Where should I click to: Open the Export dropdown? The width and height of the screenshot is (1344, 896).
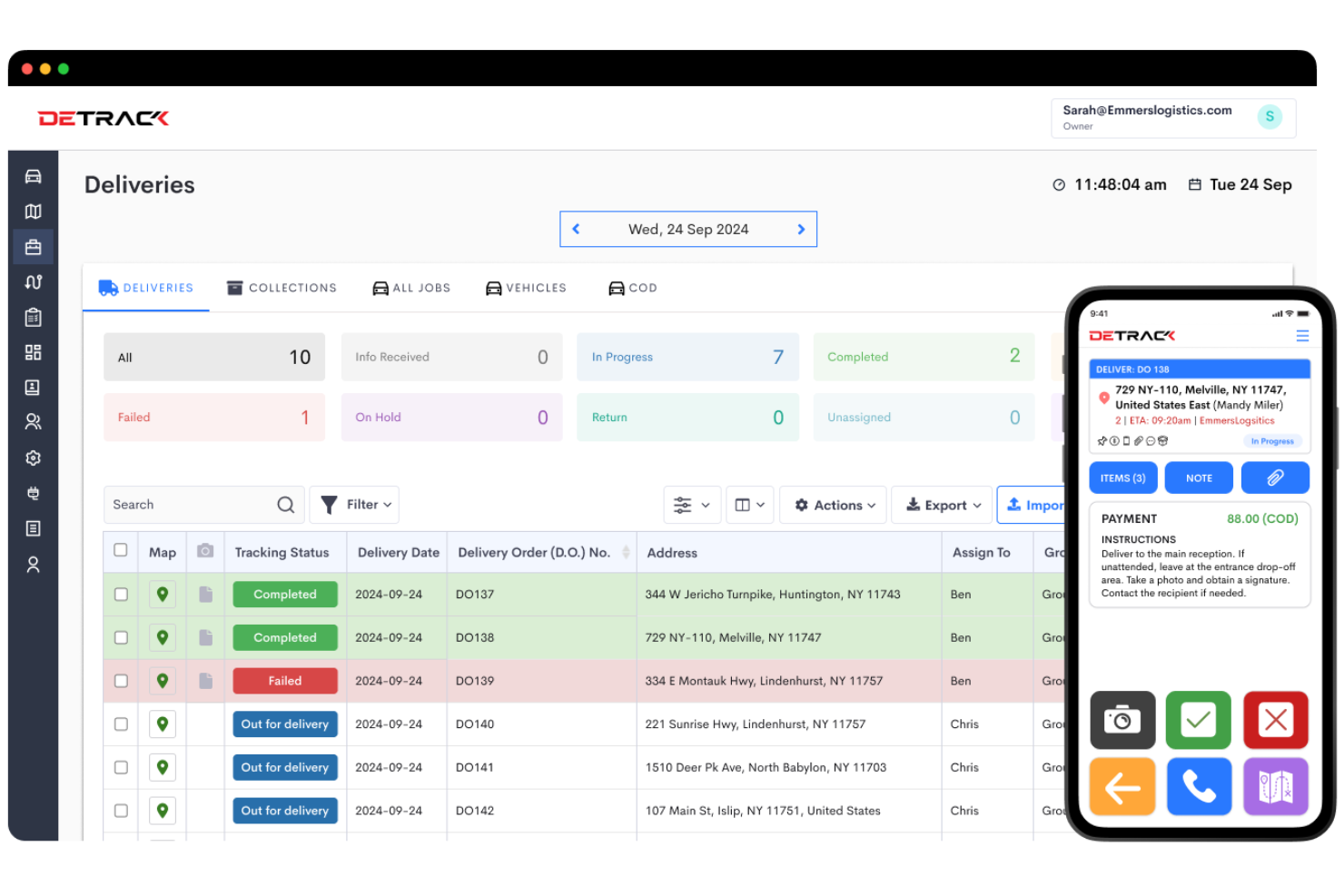[x=942, y=504]
